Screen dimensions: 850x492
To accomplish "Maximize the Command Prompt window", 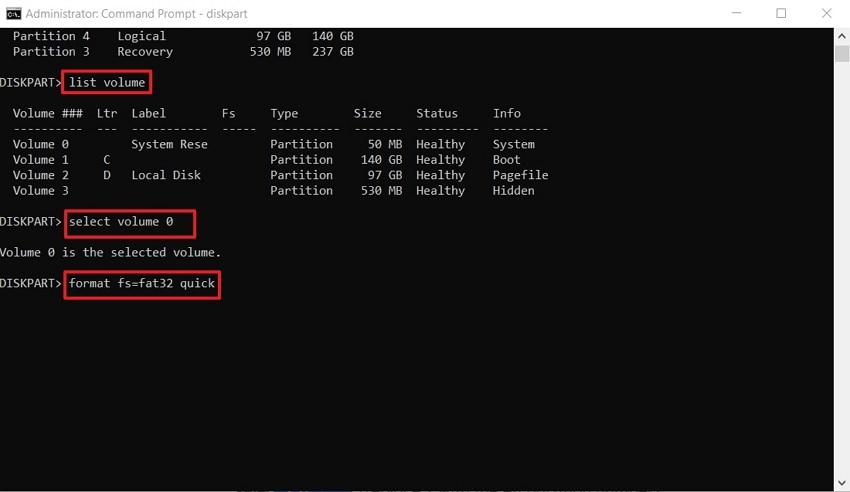I will (x=781, y=13).
